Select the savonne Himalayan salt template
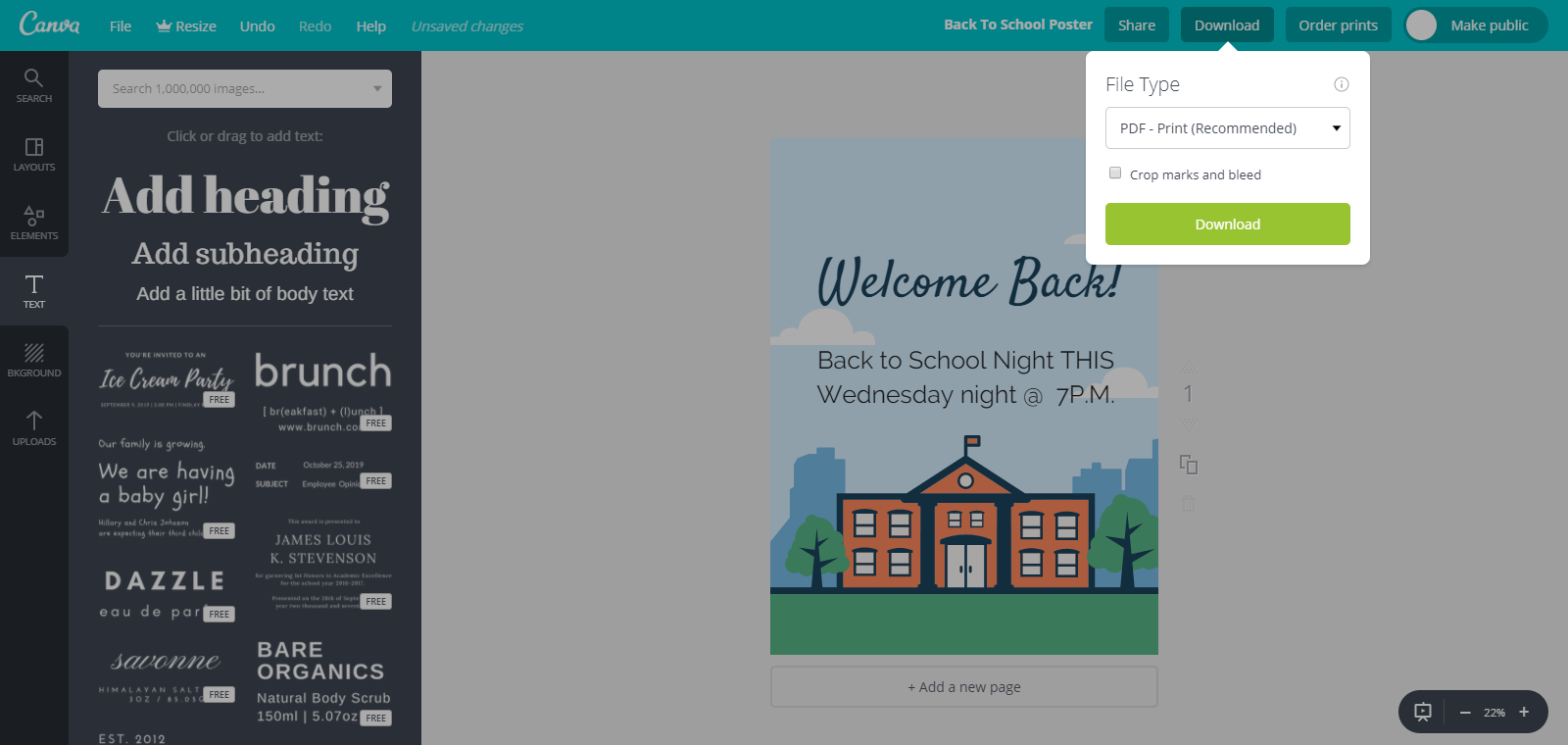 point(167,676)
